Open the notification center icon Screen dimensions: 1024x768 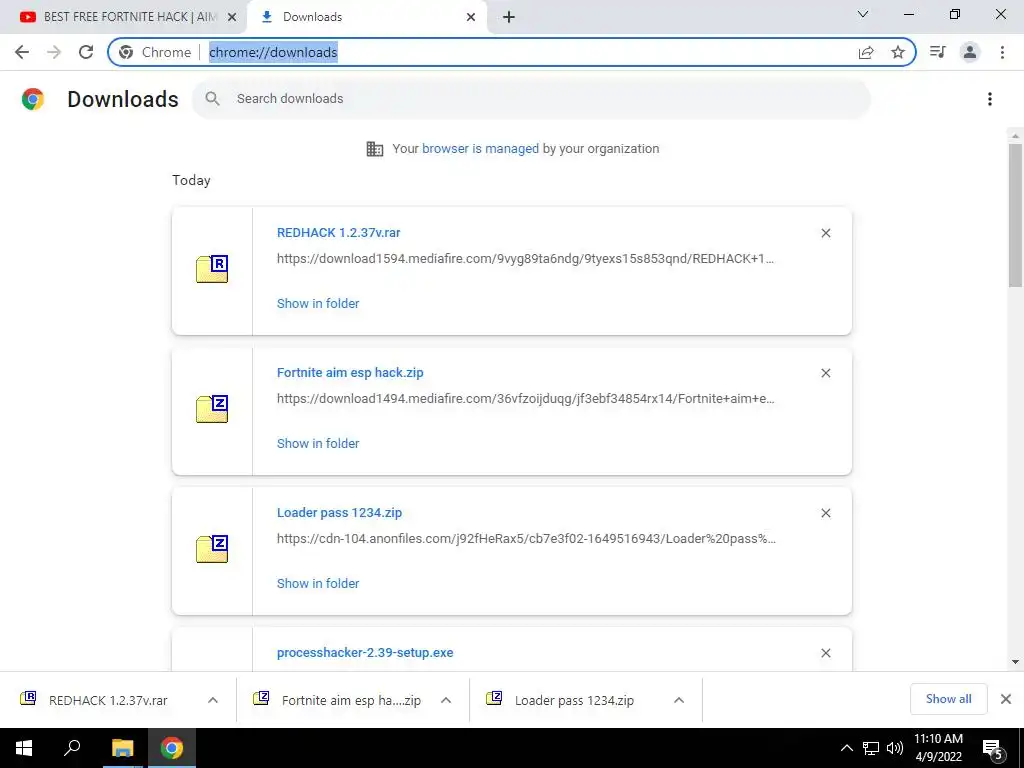993,749
